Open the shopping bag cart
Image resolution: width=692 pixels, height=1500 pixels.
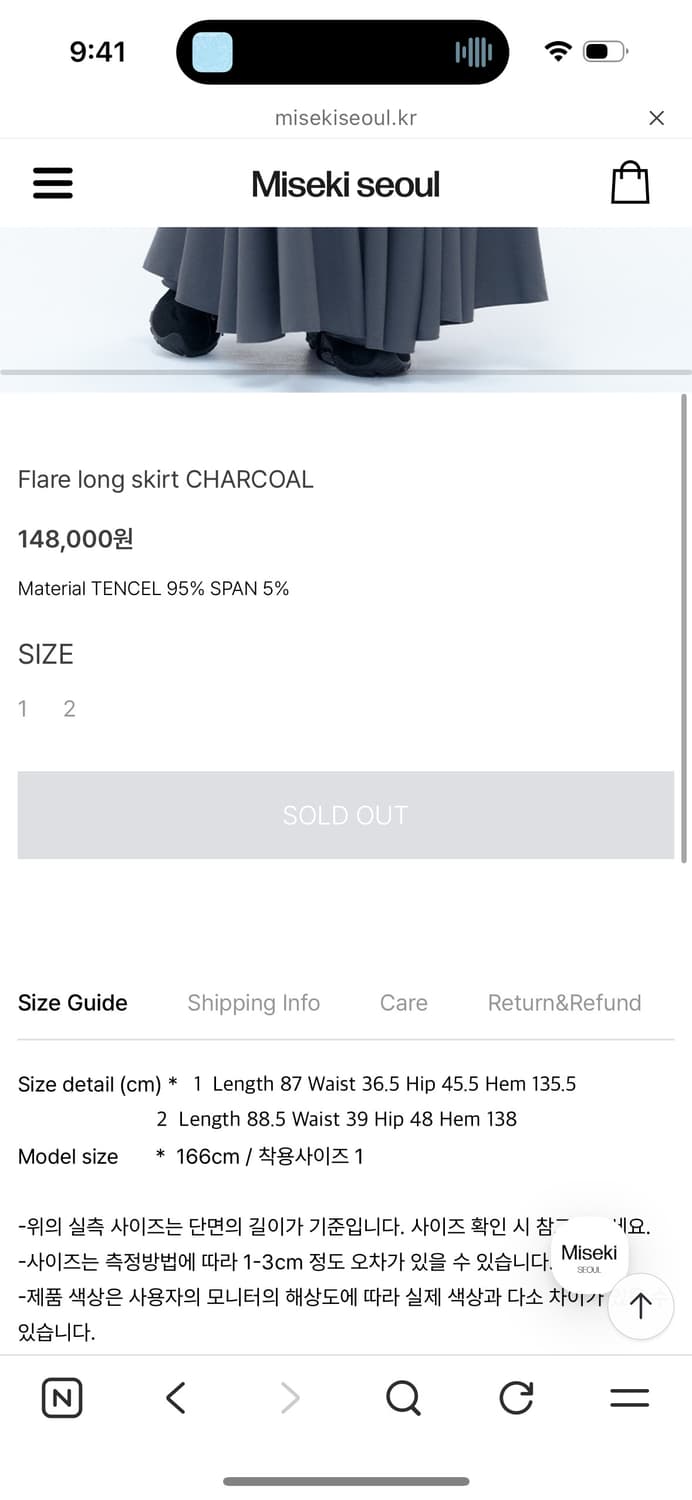point(630,184)
